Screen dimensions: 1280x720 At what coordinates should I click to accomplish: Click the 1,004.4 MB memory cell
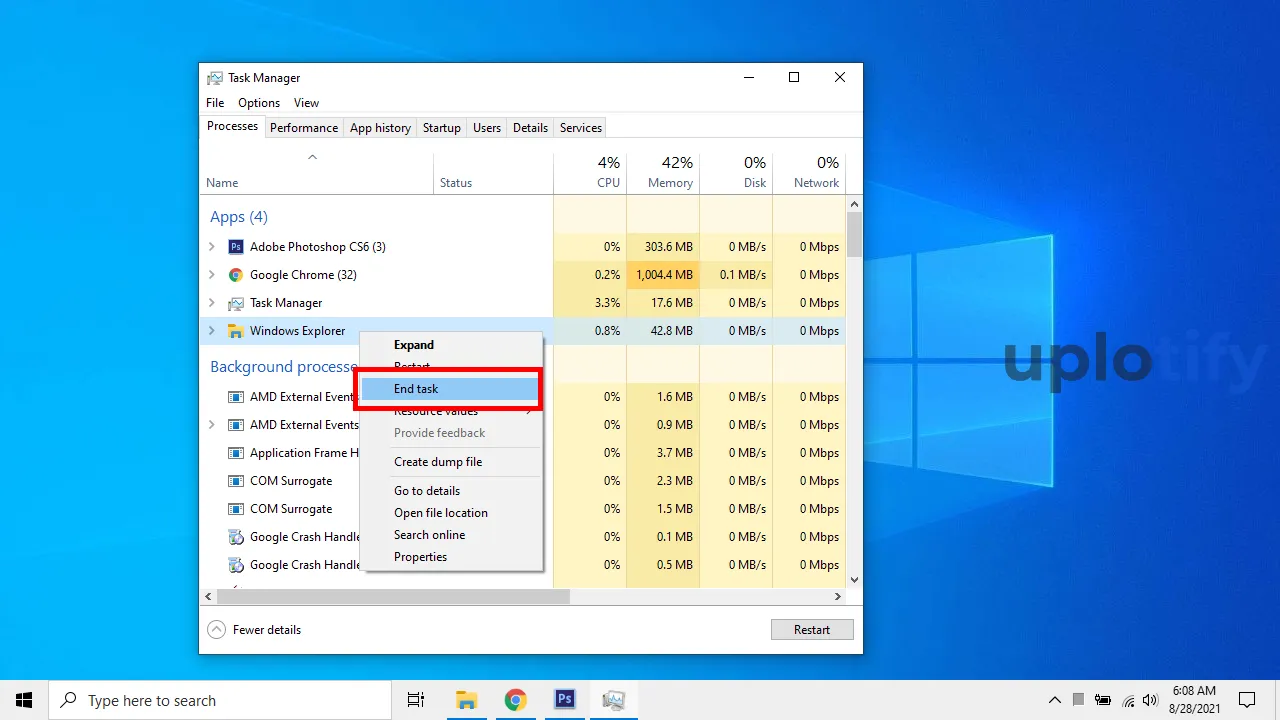pyautogui.click(x=663, y=275)
